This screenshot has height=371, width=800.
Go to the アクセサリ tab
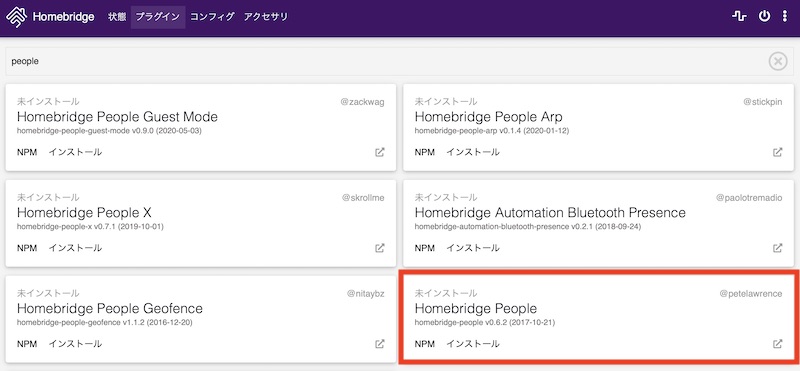(266, 17)
